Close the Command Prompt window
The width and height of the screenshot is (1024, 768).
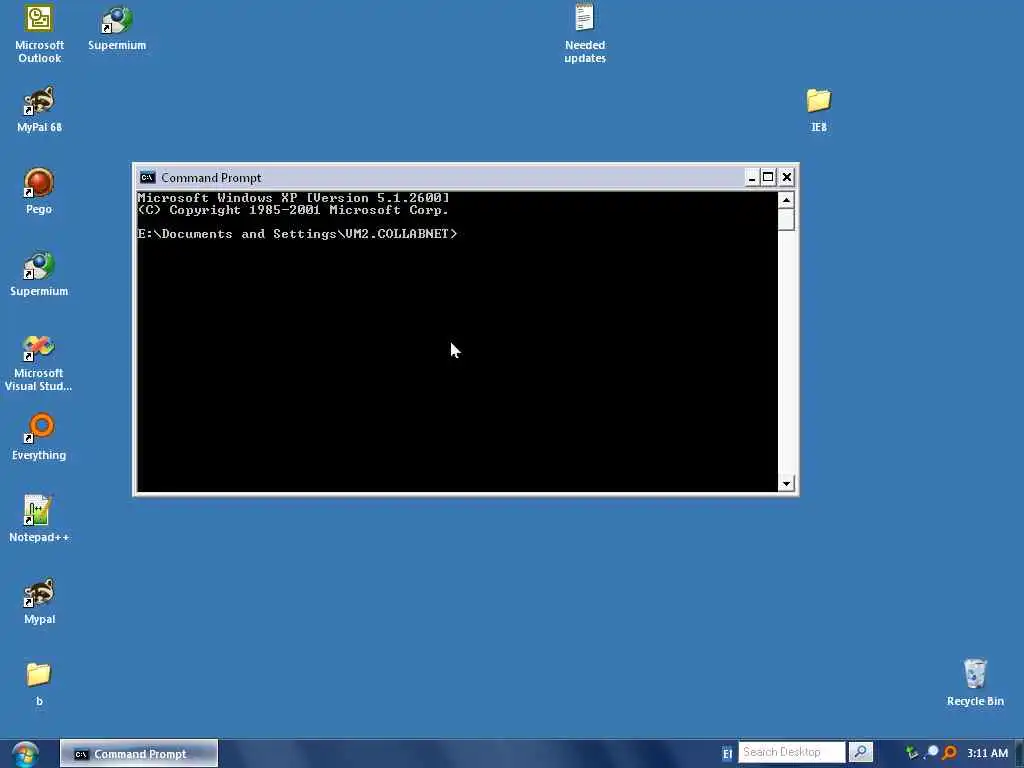787,178
